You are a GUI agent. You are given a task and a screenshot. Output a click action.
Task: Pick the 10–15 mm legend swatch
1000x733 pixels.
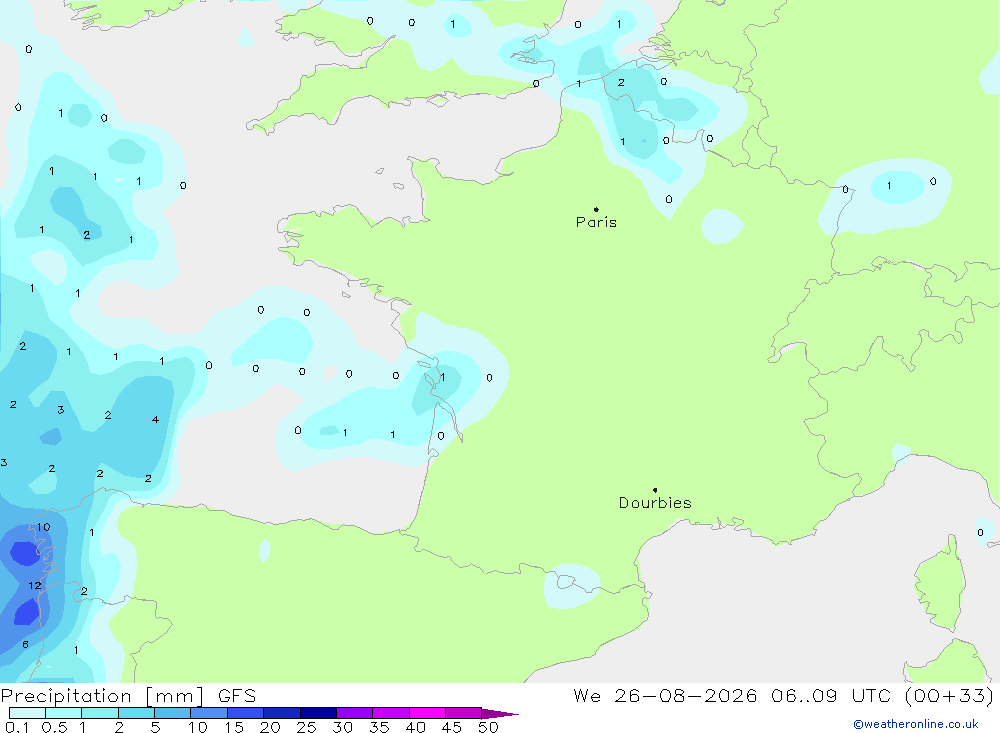click(x=209, y=713)
